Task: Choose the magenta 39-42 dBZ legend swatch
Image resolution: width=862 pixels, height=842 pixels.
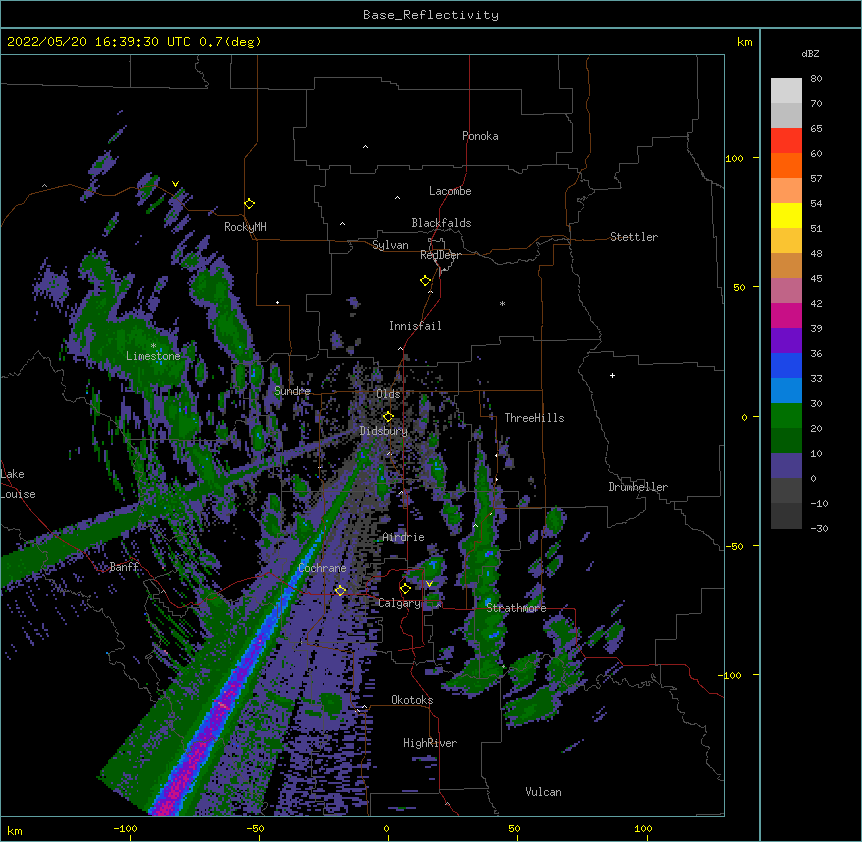Action: tap(786, 315)
